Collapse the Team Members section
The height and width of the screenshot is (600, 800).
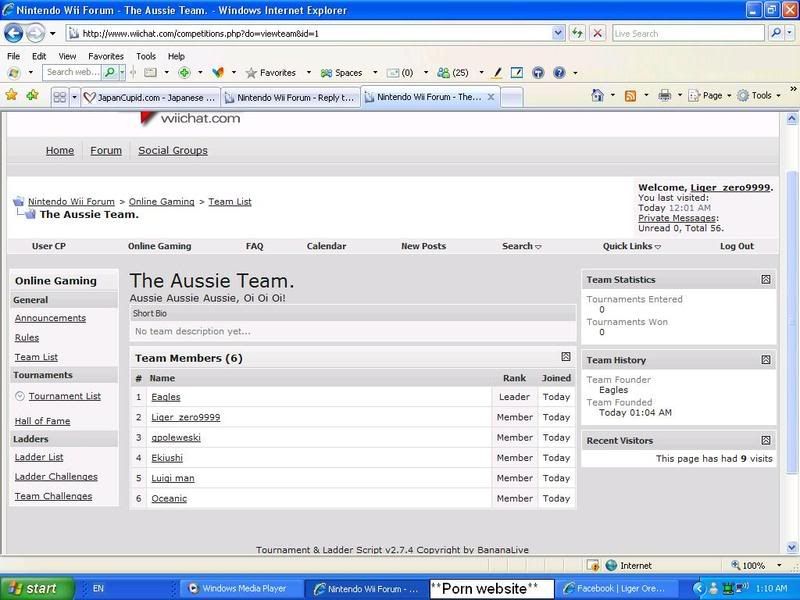click(x=566, y=357)
